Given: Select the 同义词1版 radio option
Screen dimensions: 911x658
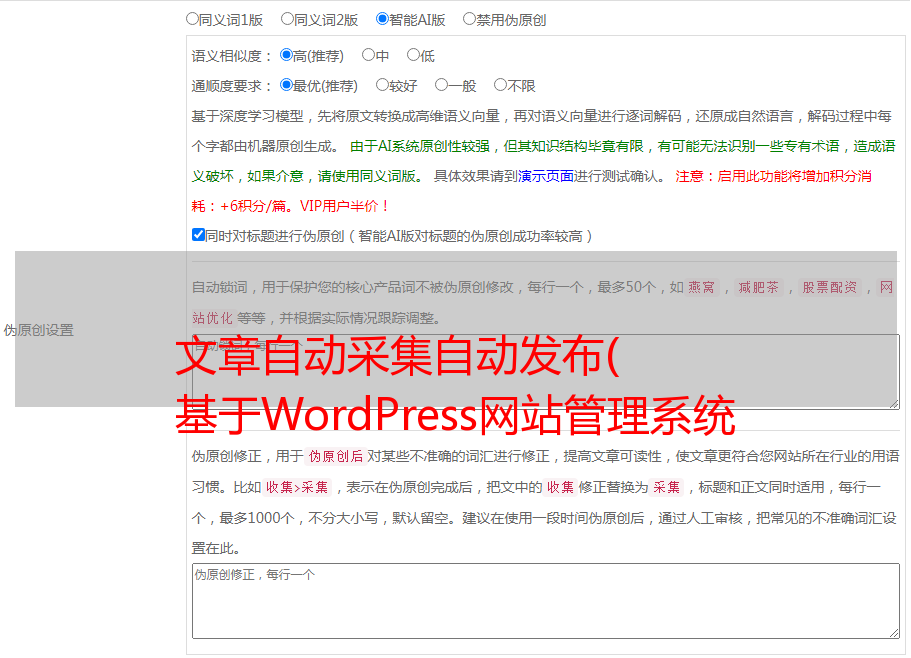Looking at the screenshot, I should click(192, 19).
